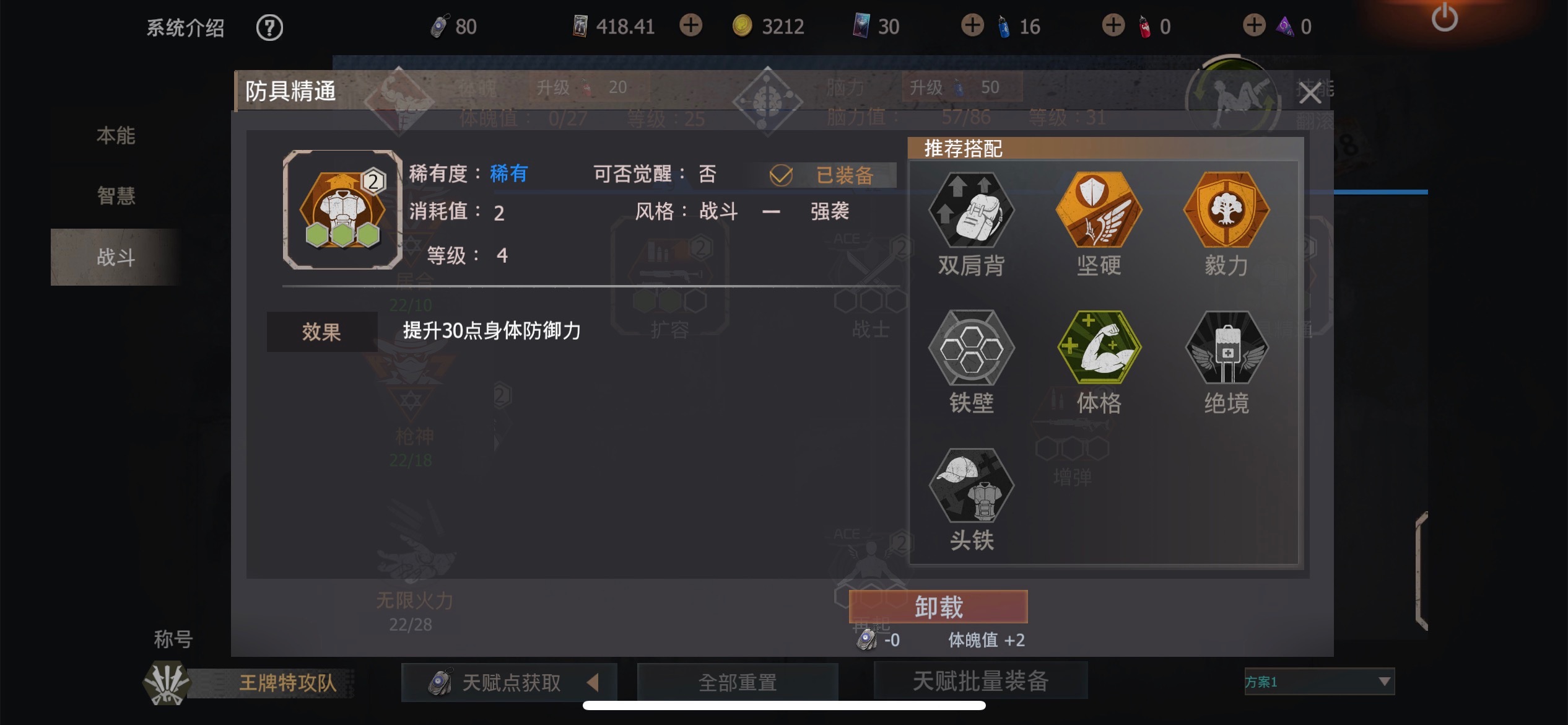The height and width of the screenshot is (725, 1568).
Task: Select the 双肩背 backpack talent icon
Action: tap(971, 211)
